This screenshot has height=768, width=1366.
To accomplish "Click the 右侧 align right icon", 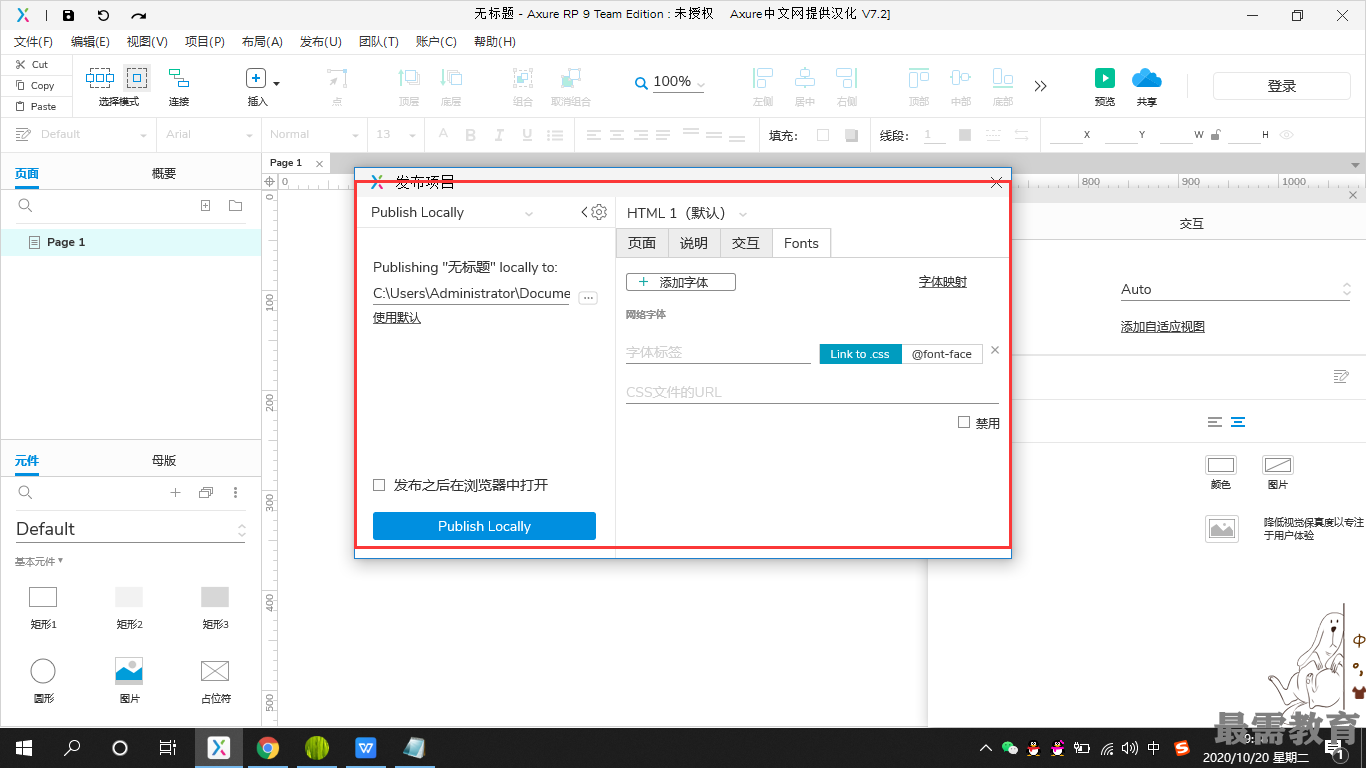I will tap(847, 78).
